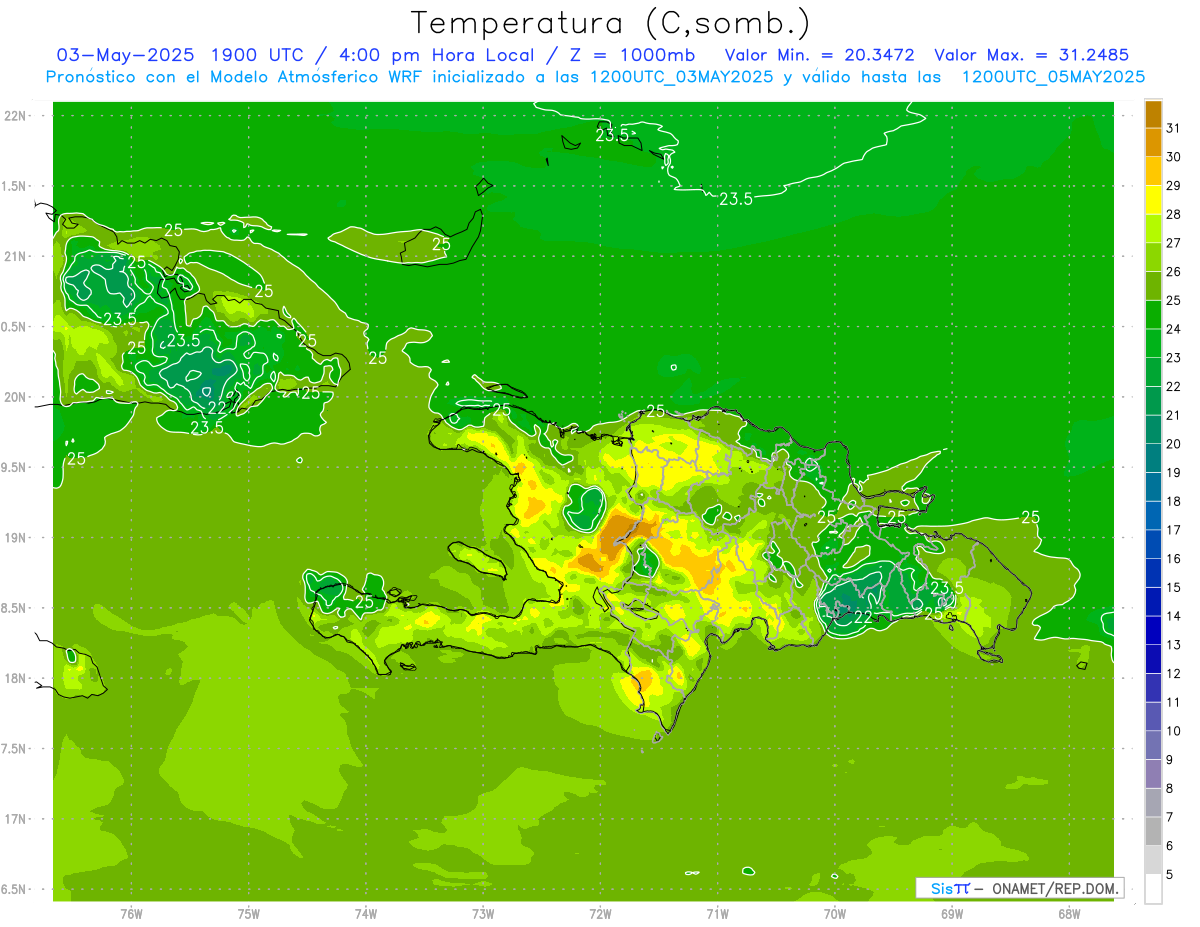Click the title "Temperatura (C,somb.)"
1200x927 pixels.
pyautogui.click(x=611, y=23)
